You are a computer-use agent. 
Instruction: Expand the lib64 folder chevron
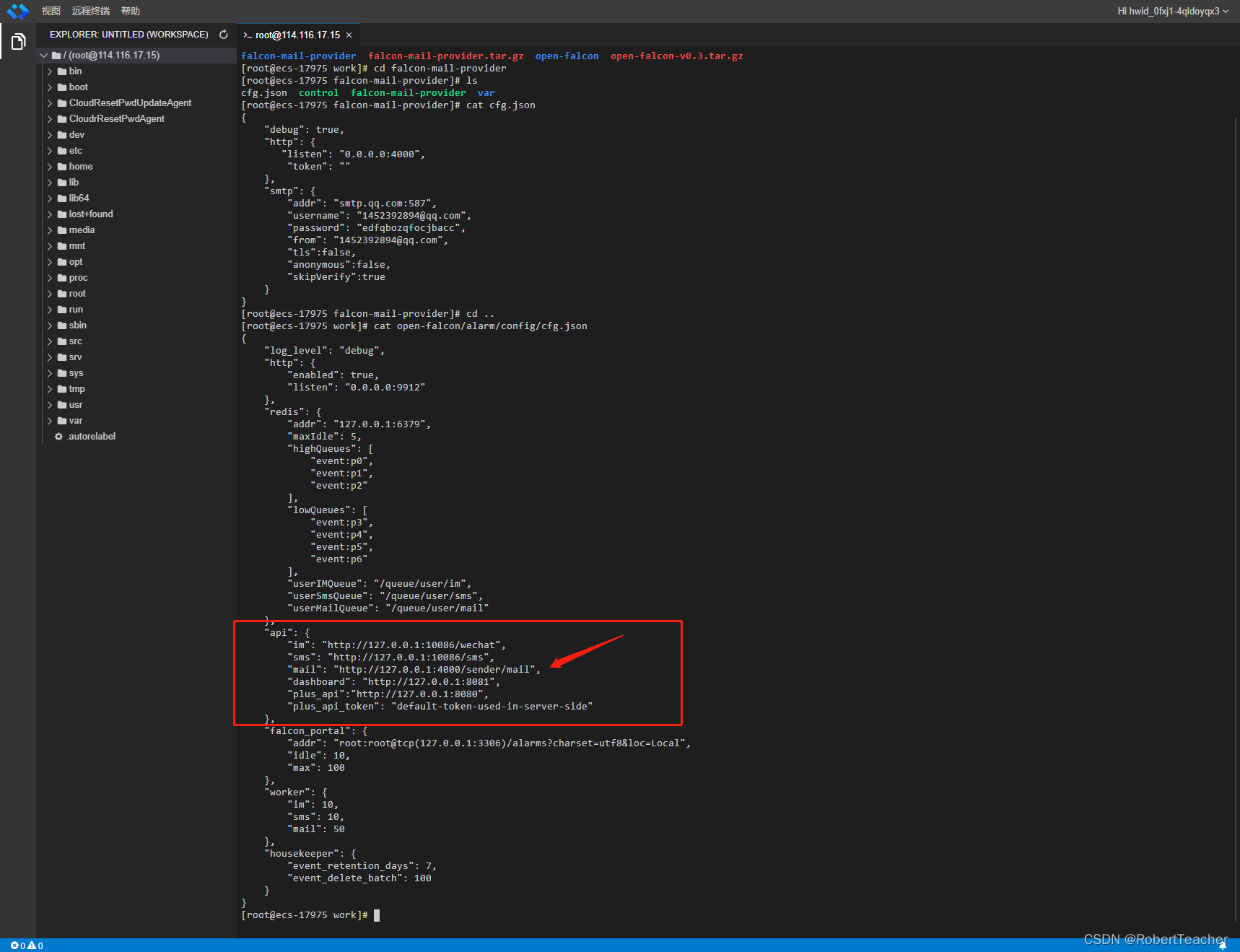coord(50,198)
